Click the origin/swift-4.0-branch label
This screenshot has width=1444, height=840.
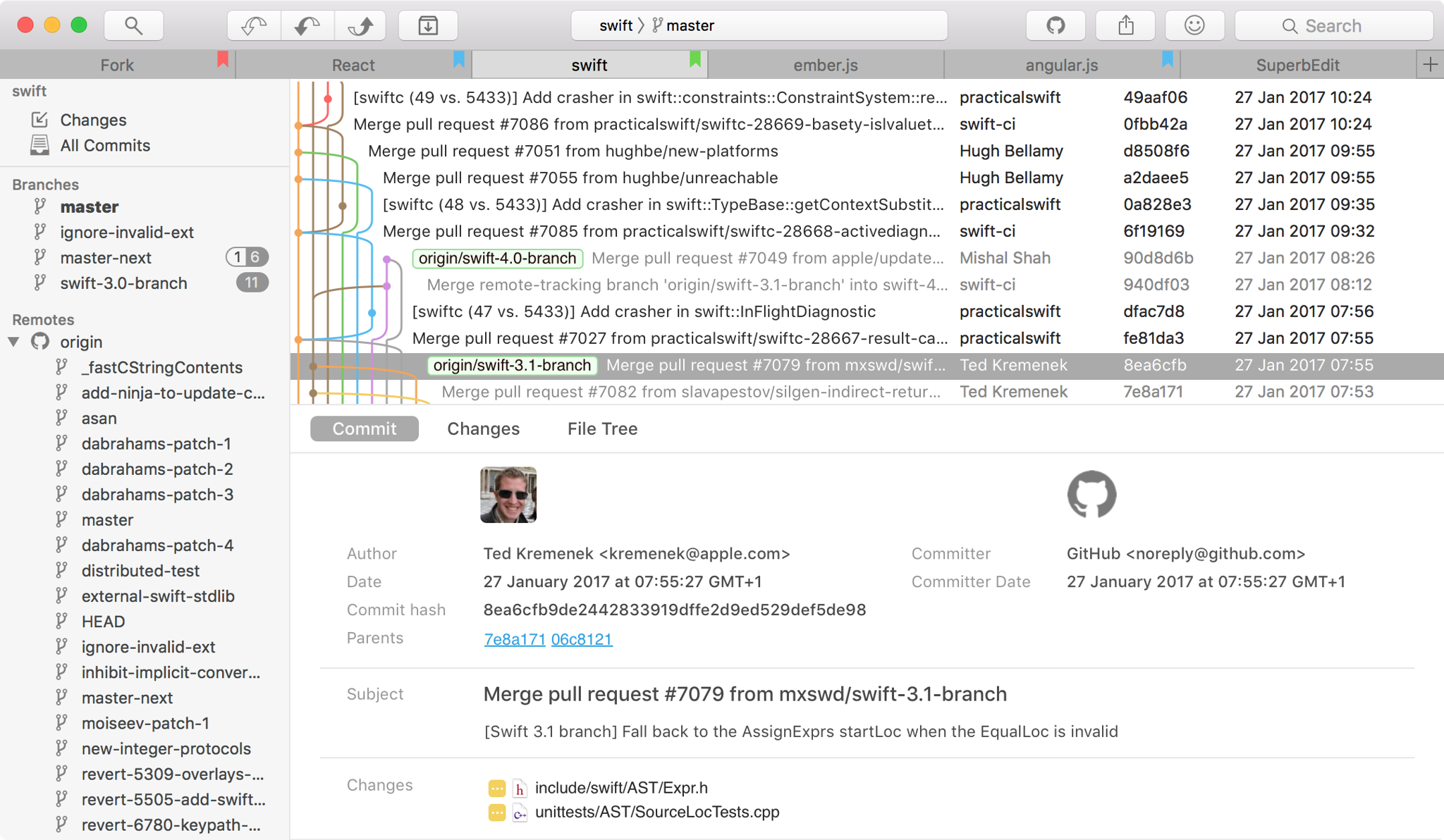pyautogui.click(x=498, y=259)
